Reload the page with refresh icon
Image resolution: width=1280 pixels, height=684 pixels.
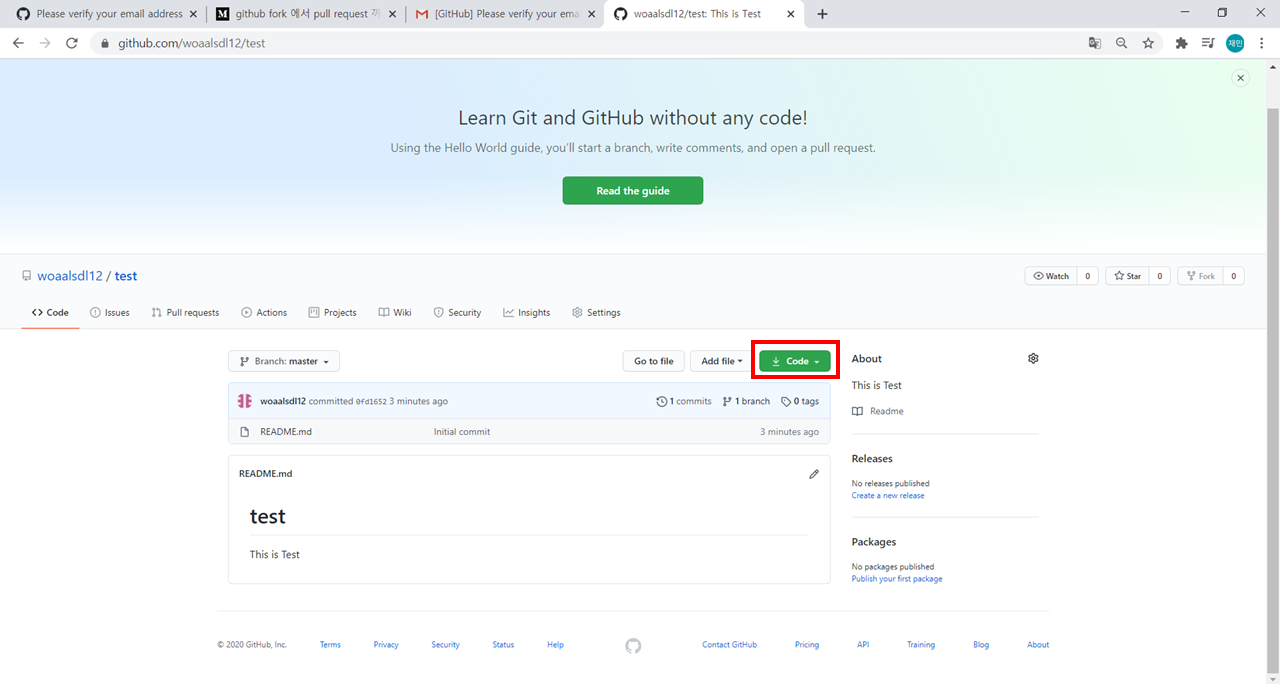point(72,43)
